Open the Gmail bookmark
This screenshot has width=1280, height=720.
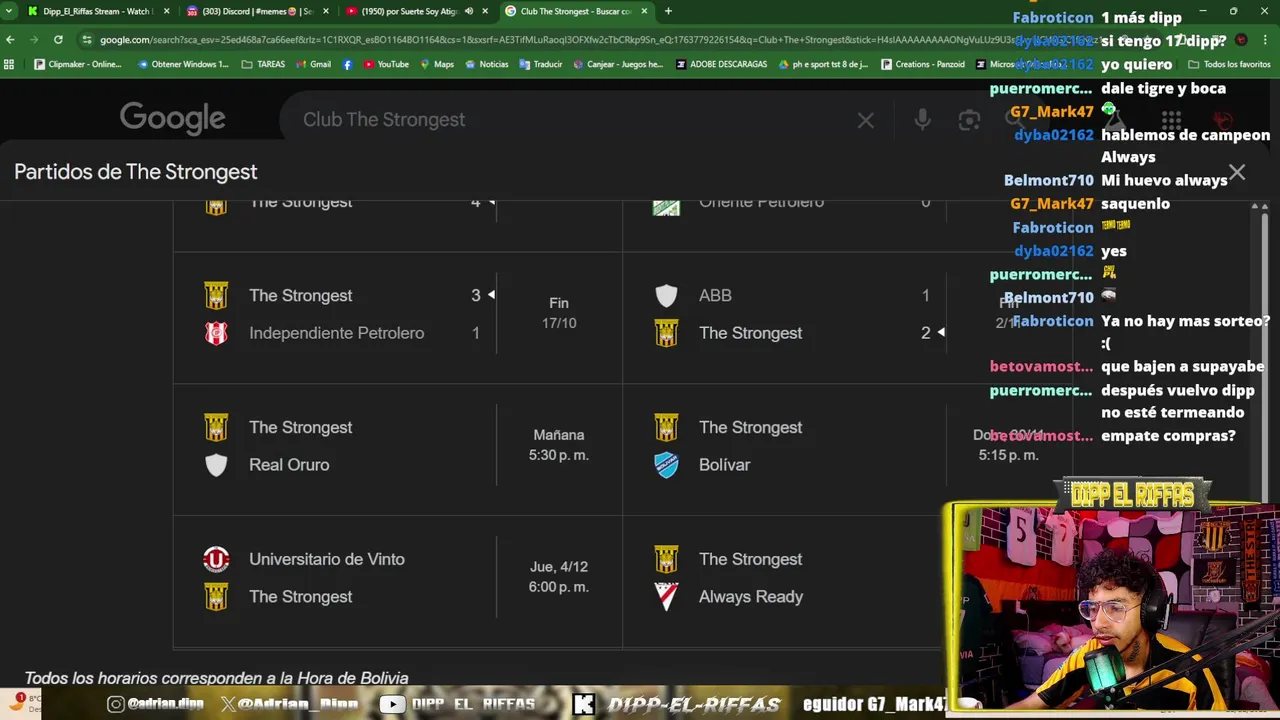[313, 64]
